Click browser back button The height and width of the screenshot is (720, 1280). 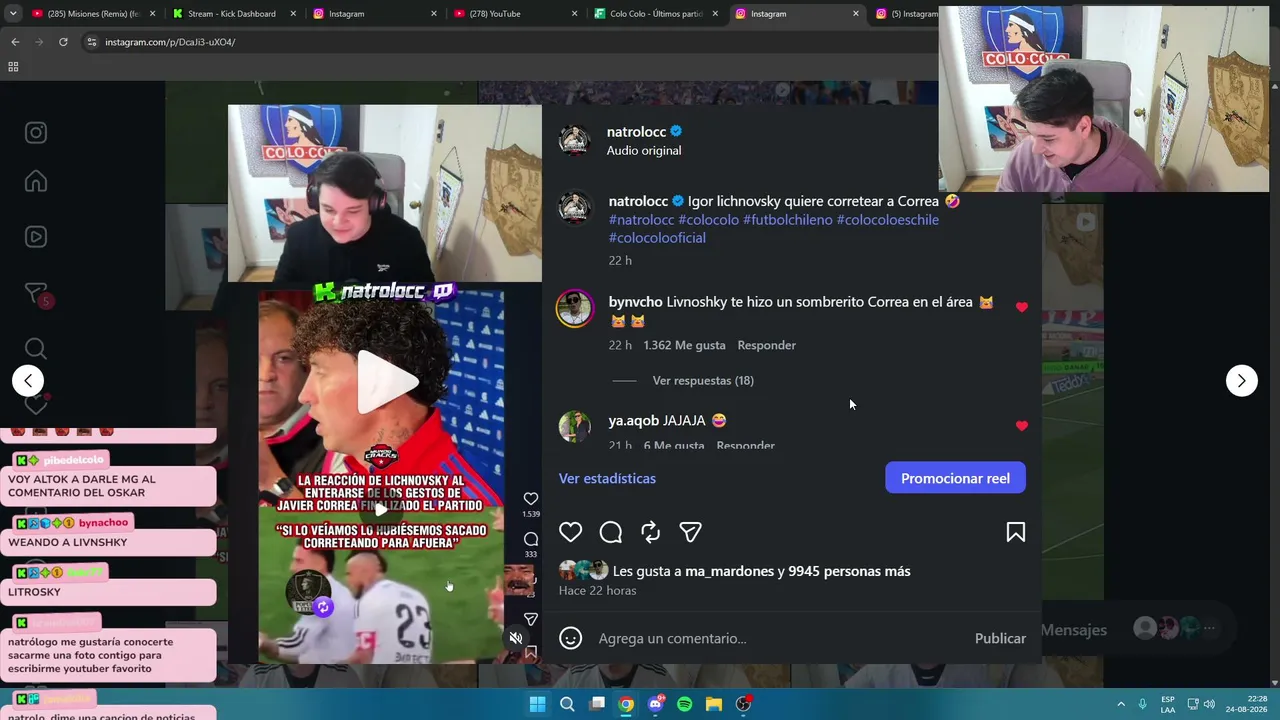pyautogui.click(x=15, y=42)
